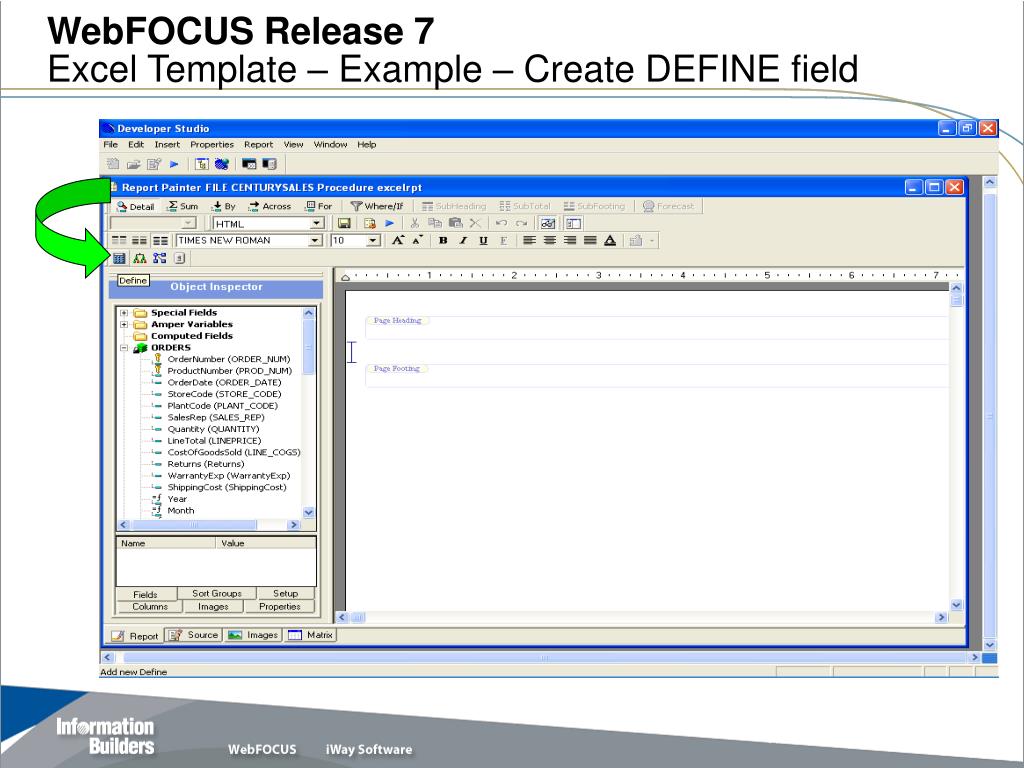1024x768 pixels.
Task: Open the Sort Groups tab in Object Inspector
Action: pyautogui.click(x=217, y=594)
